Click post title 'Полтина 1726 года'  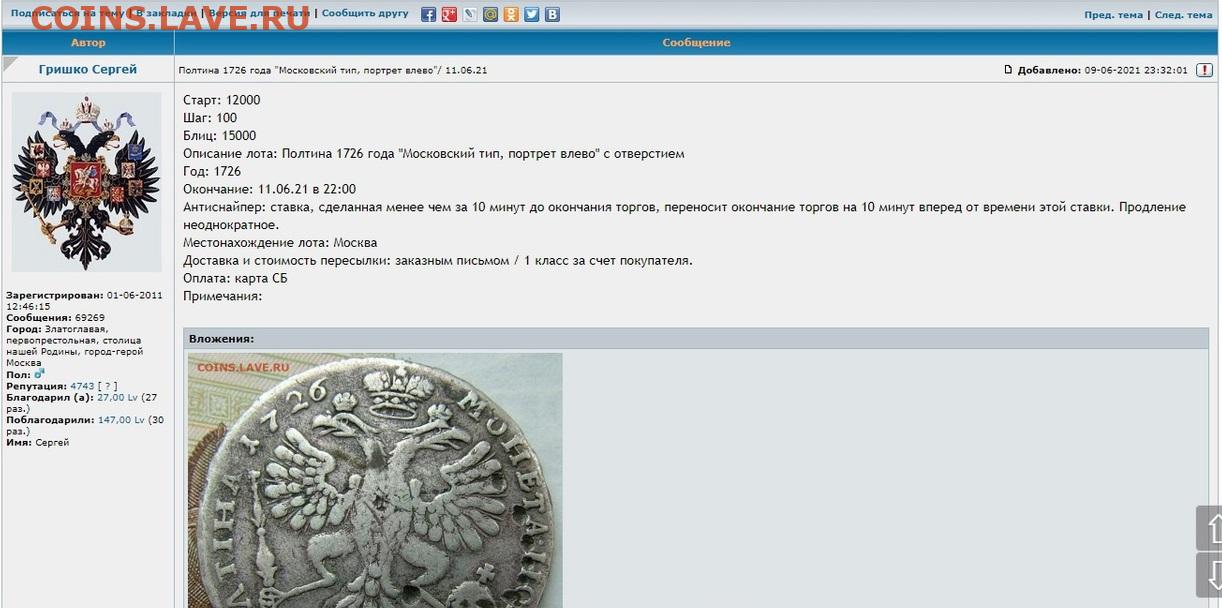click(x=332, y=70)
